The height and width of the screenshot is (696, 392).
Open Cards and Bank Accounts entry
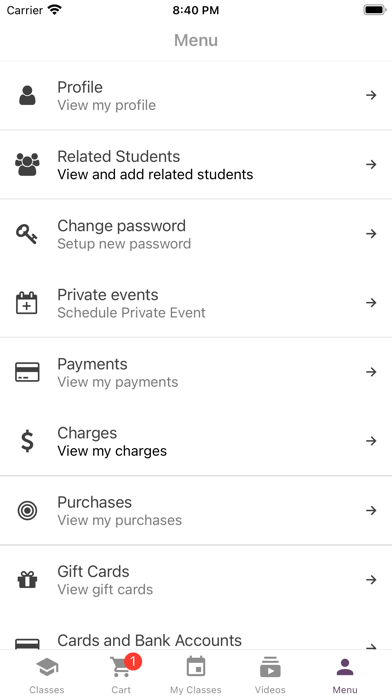coord(196,641)
